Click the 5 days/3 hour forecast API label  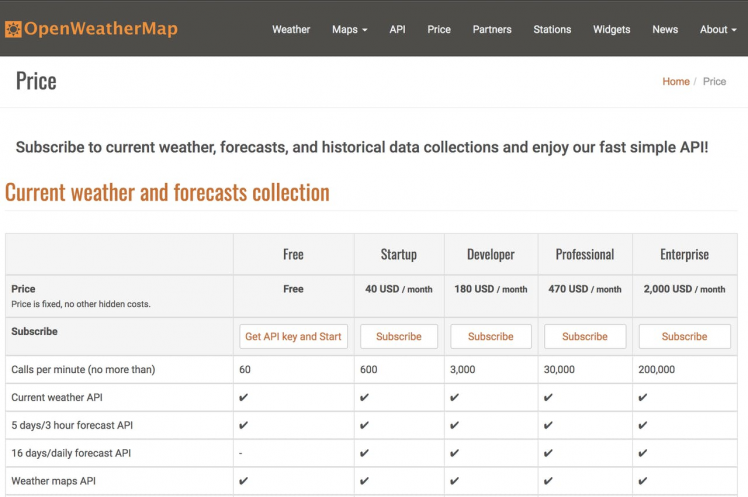(x=72, y=425)
